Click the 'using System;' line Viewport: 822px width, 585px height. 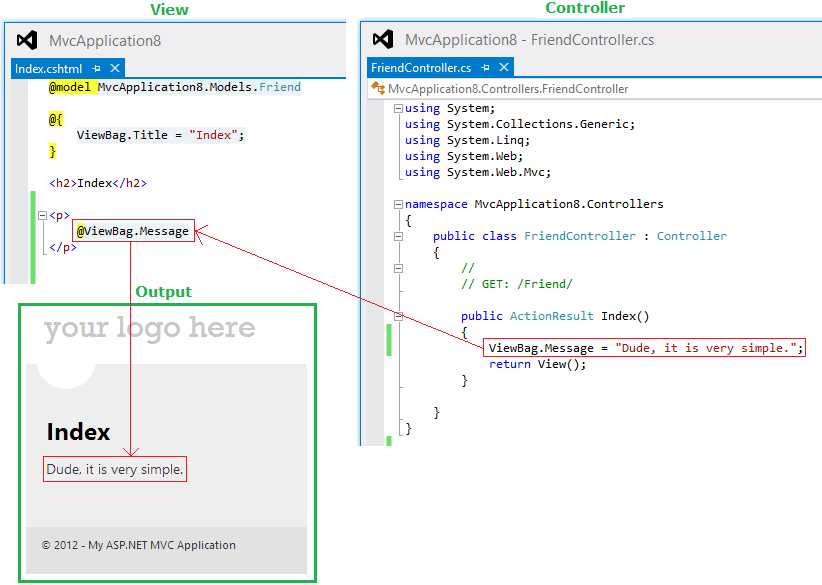click(450, 109)
